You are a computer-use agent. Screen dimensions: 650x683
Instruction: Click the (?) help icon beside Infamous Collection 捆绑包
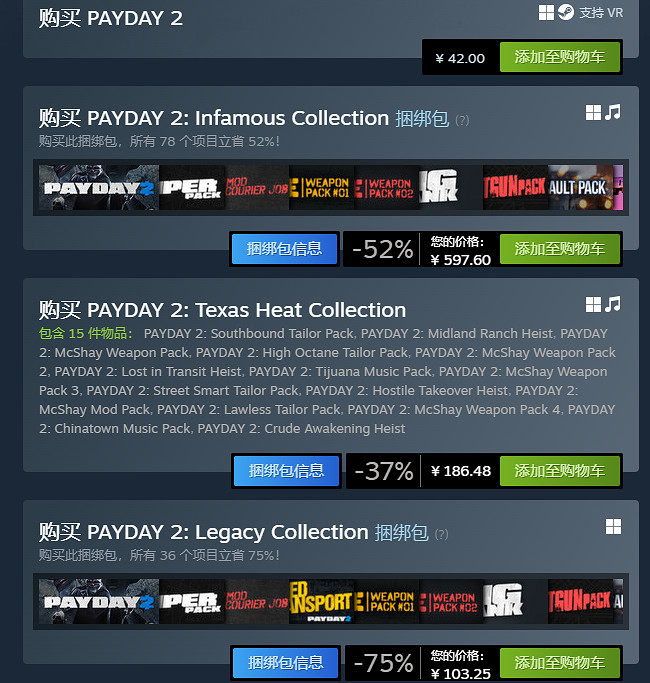[x=462, y=120]
